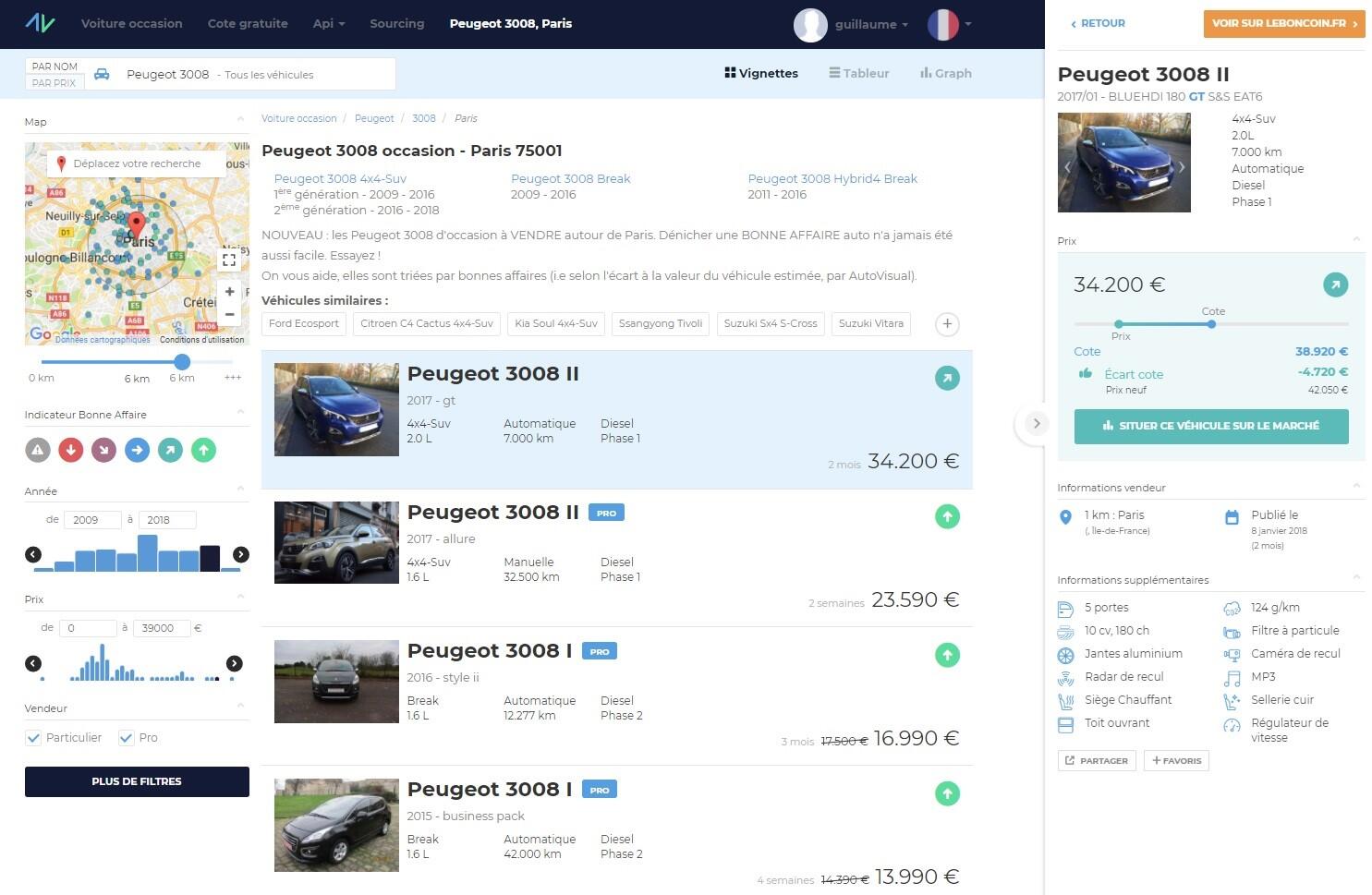Click the calendar icon by Publié le

click(1232, 517)
